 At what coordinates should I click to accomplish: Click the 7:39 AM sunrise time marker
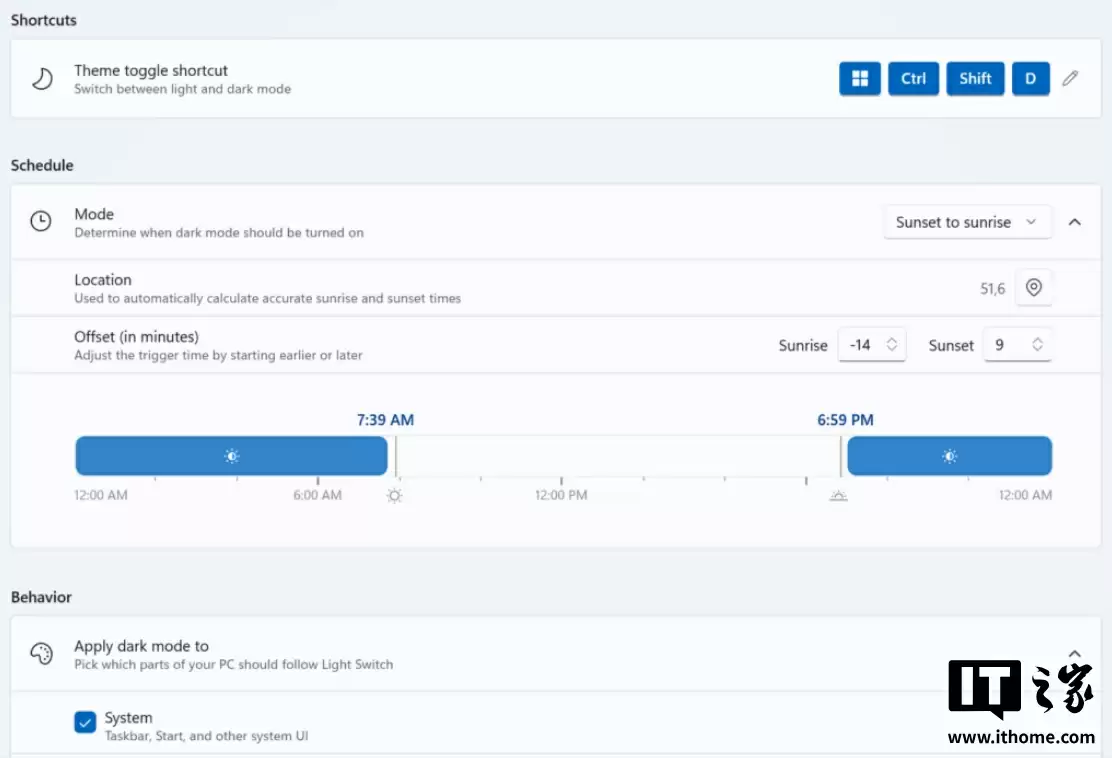click(x=385, y=420)
